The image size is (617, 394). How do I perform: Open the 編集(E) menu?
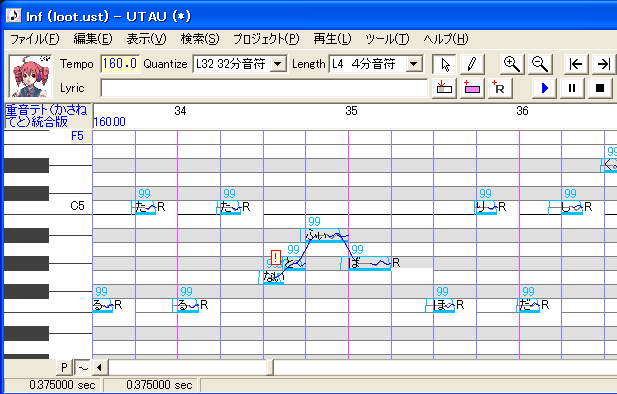tap(93, 39)
